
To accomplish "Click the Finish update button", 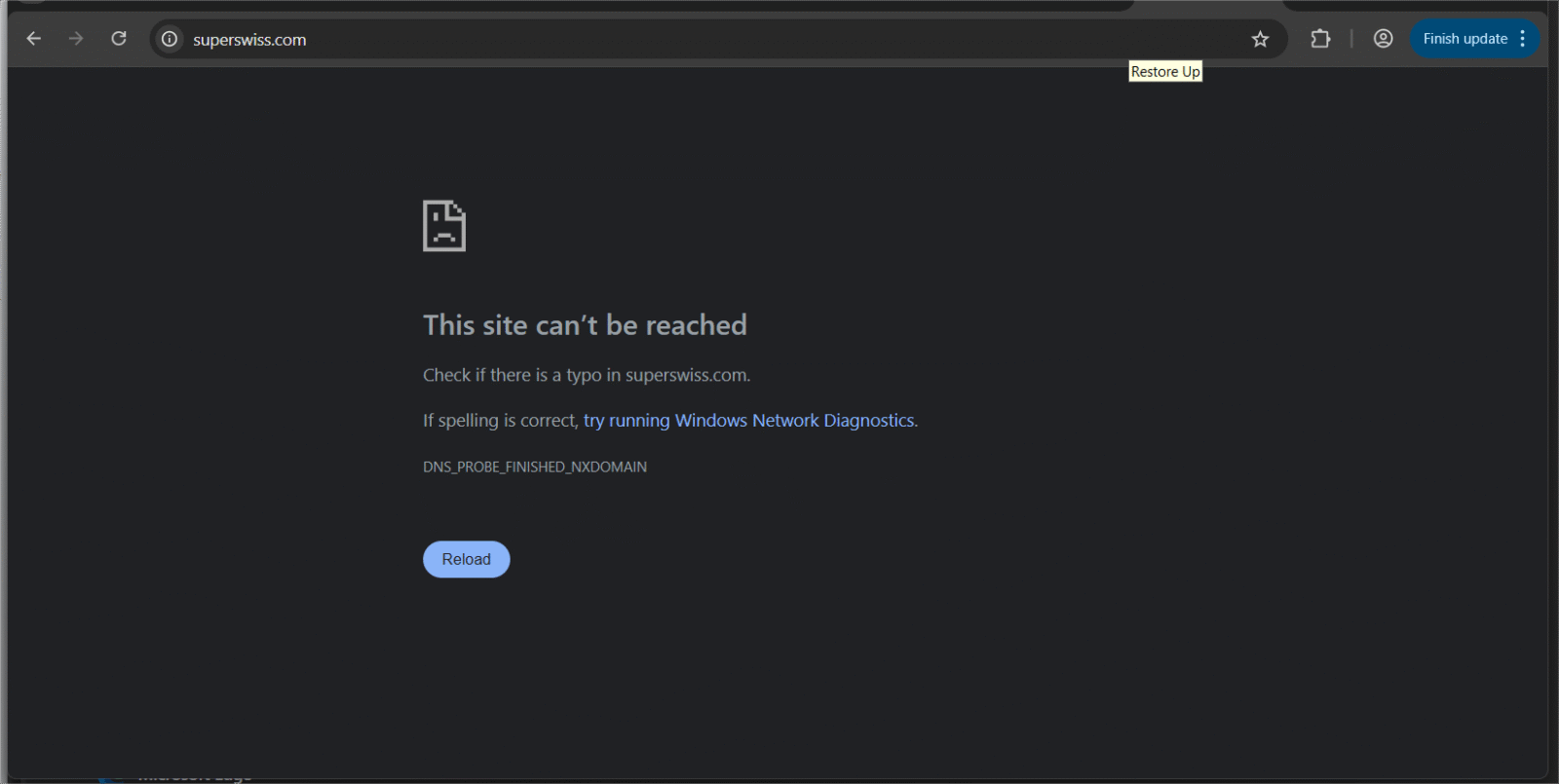I will click(x=1464, y=39).
